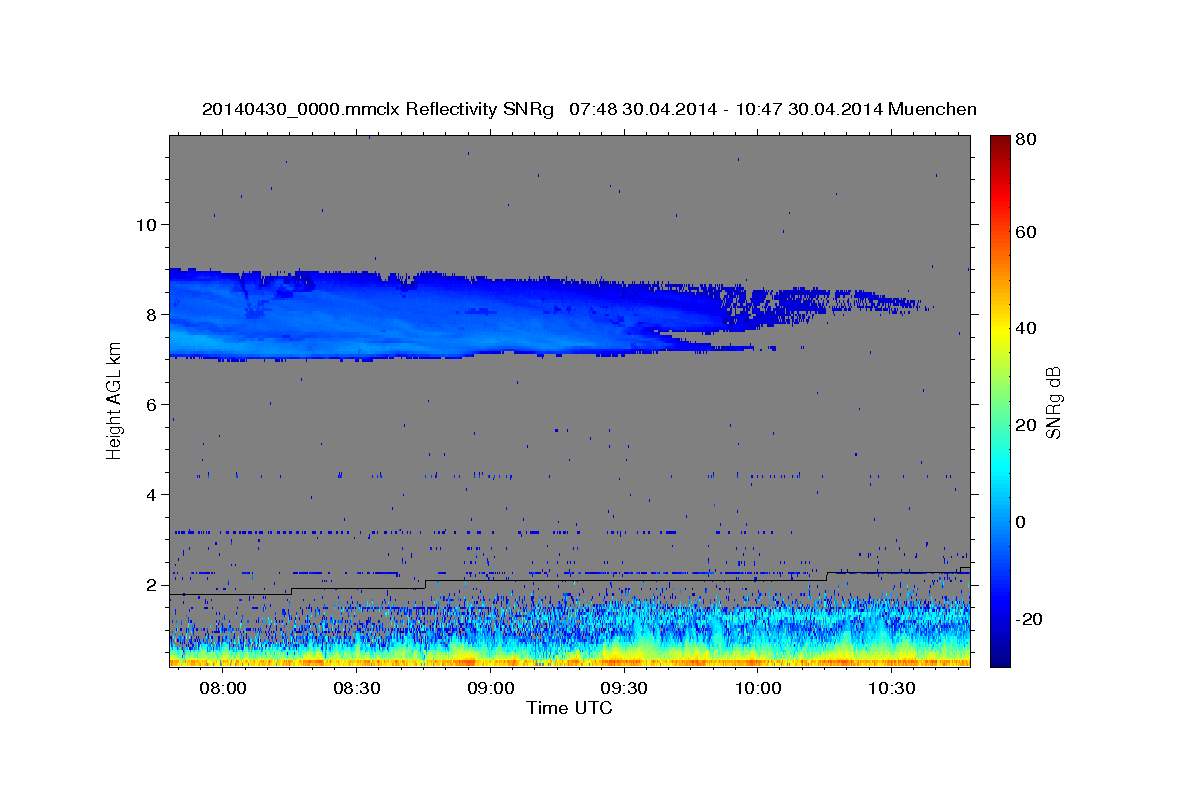Click the colorbar value 20

click(1026, 425)
